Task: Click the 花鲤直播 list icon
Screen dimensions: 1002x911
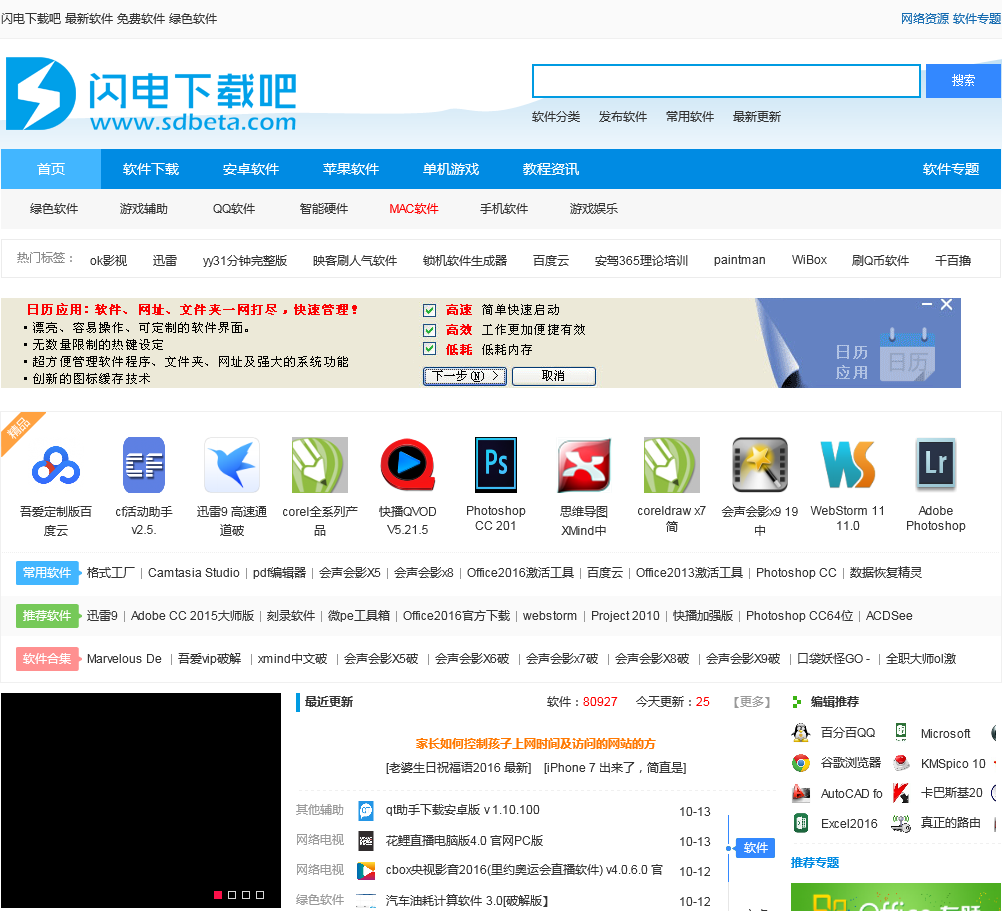Action: point(366,841)
